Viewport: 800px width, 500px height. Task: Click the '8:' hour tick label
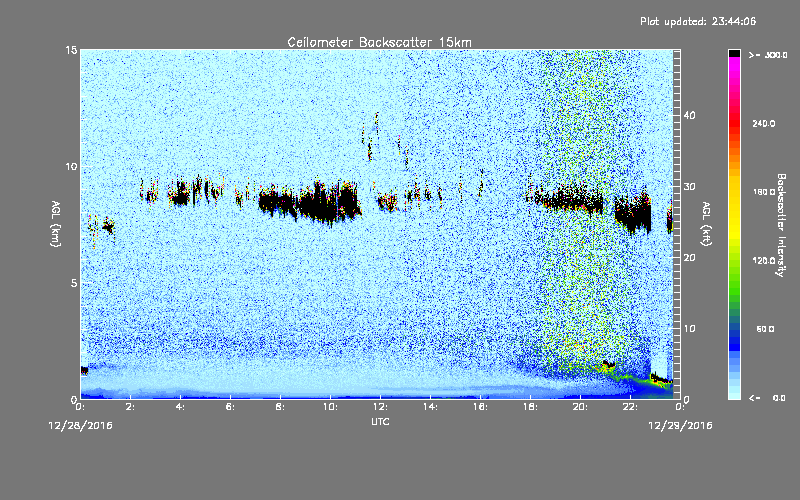(281, 407)
